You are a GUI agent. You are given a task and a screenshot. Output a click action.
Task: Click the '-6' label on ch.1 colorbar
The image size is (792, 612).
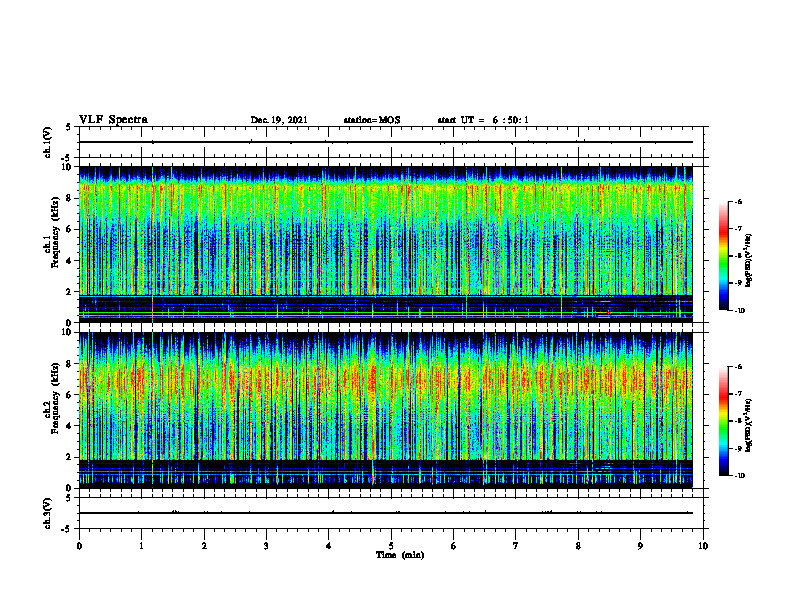click(x=738, y=202)
